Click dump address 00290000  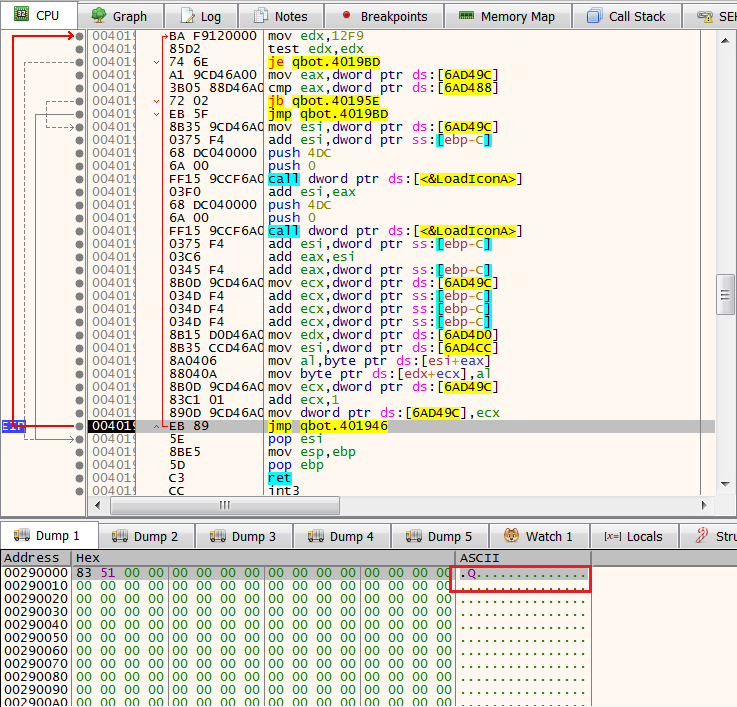click(x=36, y=573)
